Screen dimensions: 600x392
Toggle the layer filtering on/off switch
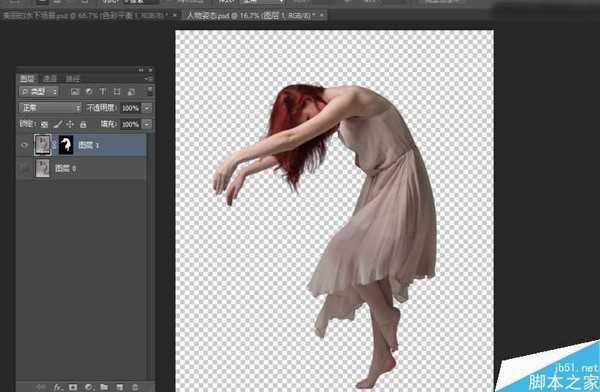coord(150,91)
